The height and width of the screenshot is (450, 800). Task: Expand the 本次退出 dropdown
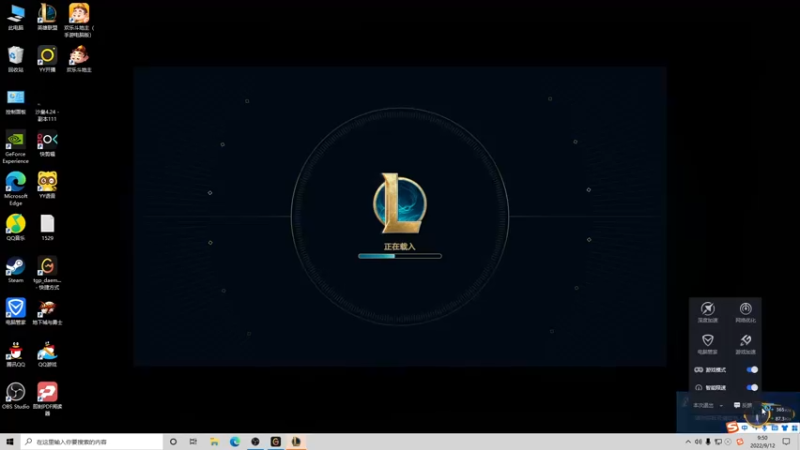[x=708, y=405]
